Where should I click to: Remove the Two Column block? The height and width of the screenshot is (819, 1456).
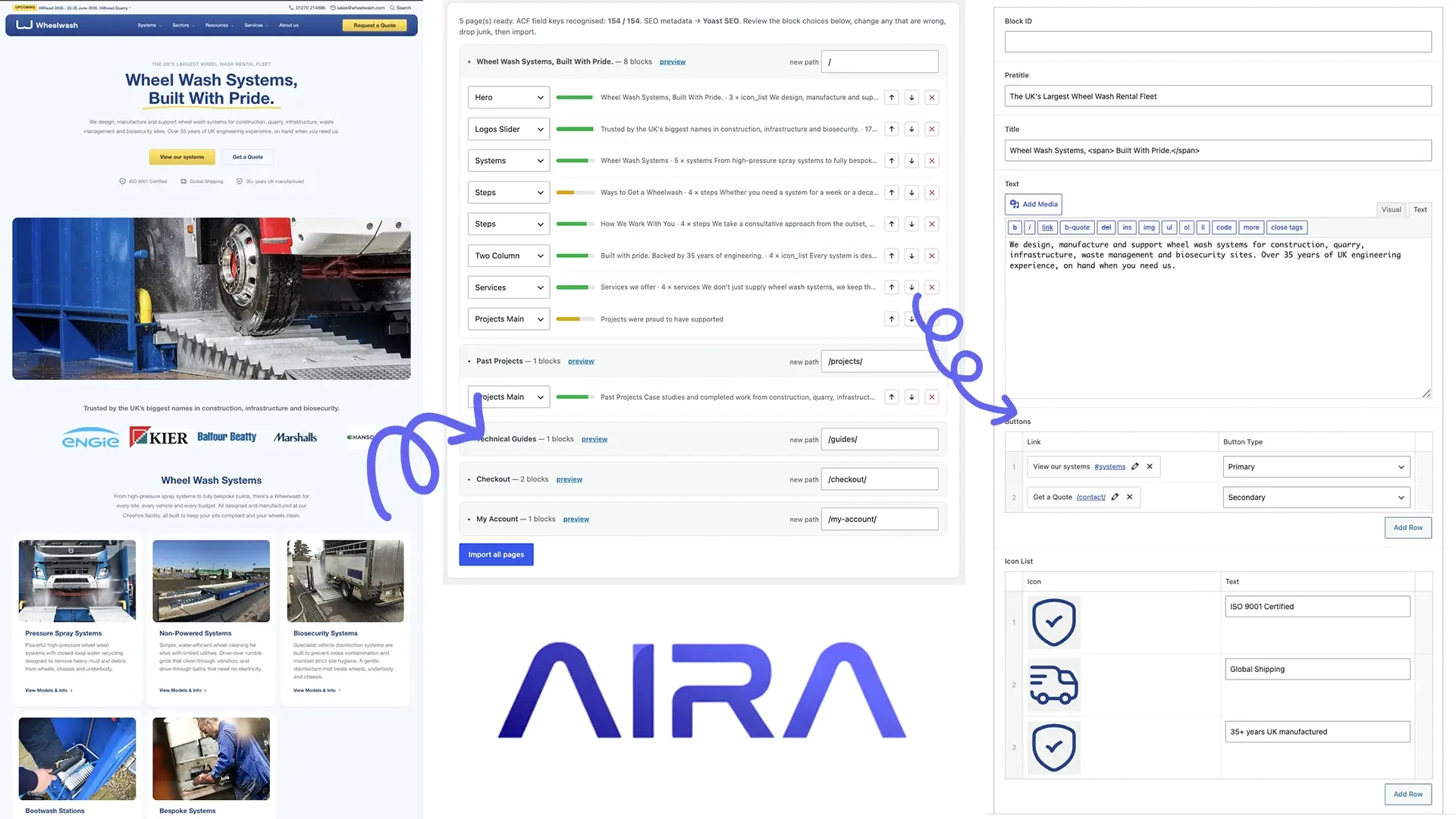[x=932, y=256]
